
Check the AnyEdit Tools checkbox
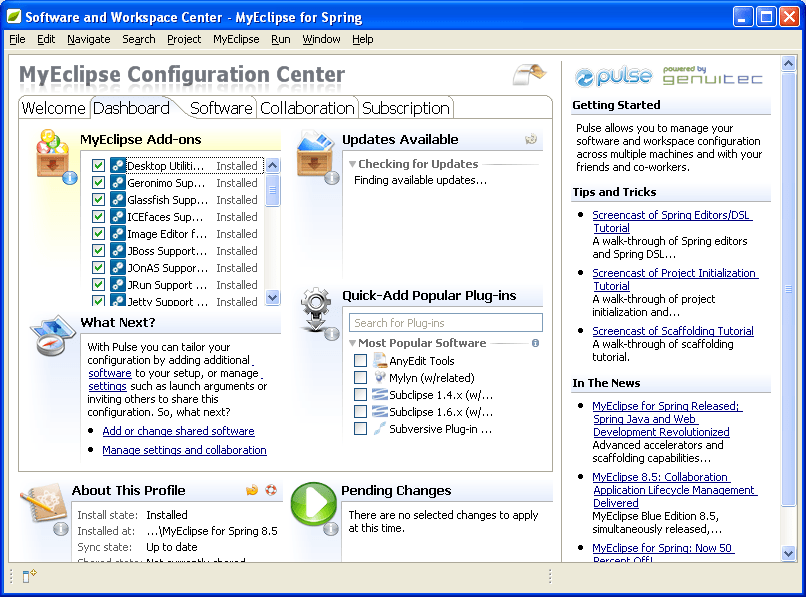point(360,360)
